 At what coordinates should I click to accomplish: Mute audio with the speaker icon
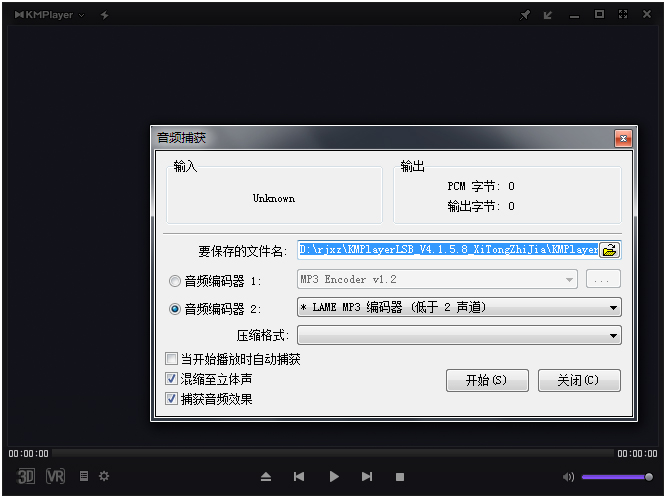tap(568, 477)
